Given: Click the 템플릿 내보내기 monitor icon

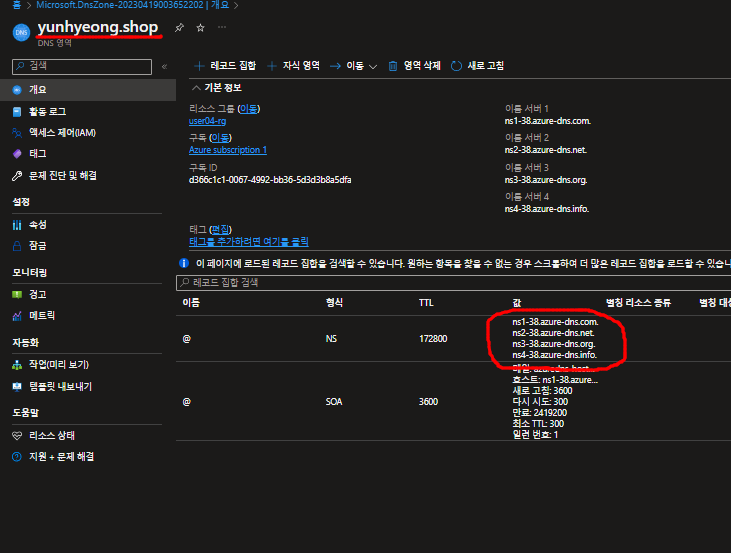Looking at the screenshot, I should (17, 387).
